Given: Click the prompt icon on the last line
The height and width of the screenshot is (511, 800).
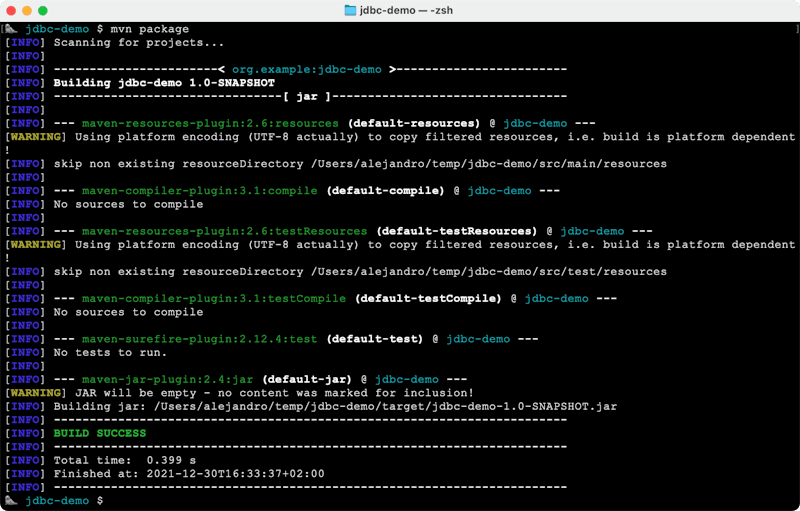Looking at the screenshot, I should 12,500.
